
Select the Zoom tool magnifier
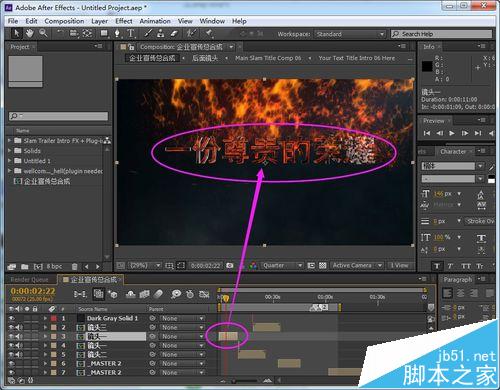click(43, 33)
